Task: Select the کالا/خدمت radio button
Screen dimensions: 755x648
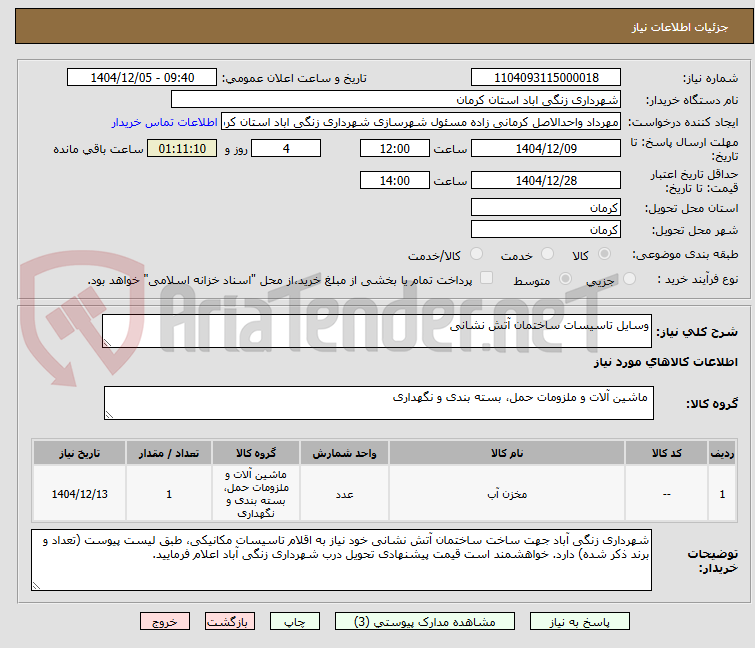Action: [x=476, y=254]
